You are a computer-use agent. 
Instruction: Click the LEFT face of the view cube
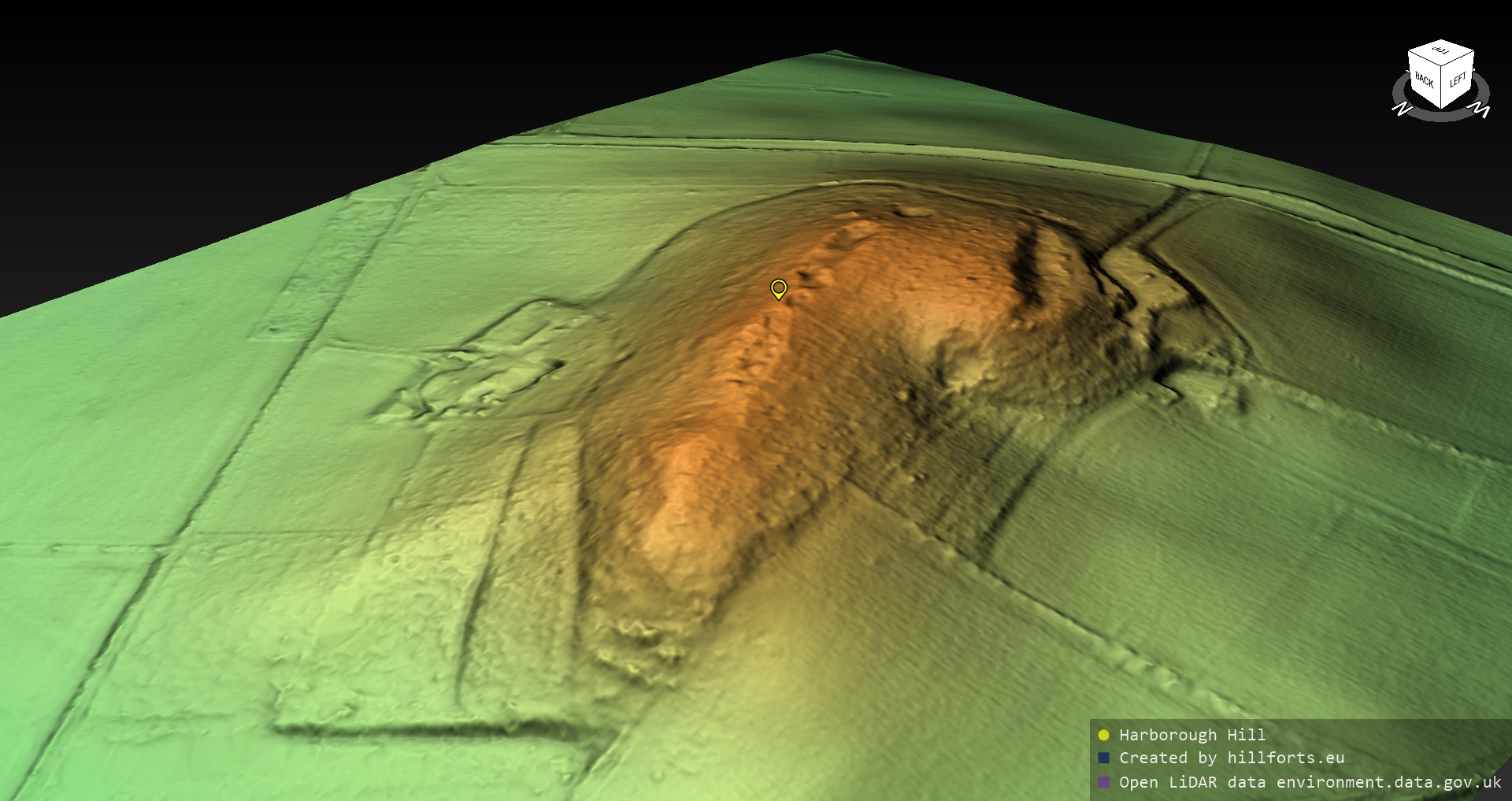(1458, 80)
